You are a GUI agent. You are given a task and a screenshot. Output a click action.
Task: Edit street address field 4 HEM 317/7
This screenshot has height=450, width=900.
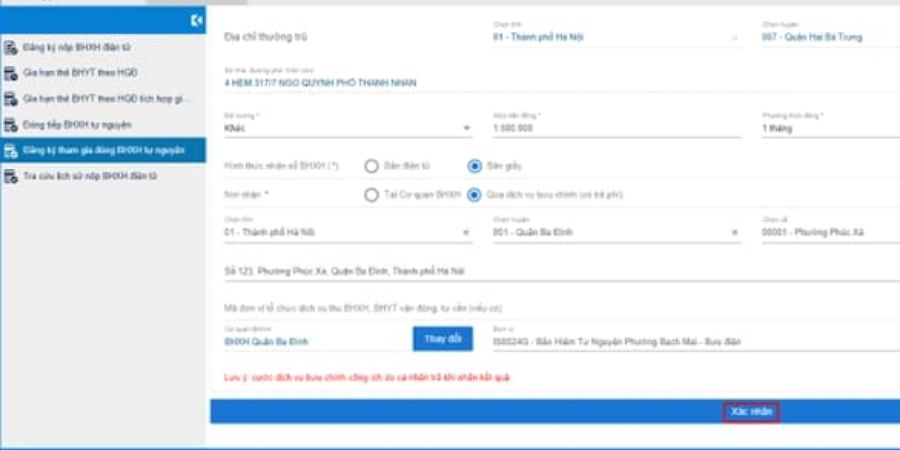click(x=562, y=83)
